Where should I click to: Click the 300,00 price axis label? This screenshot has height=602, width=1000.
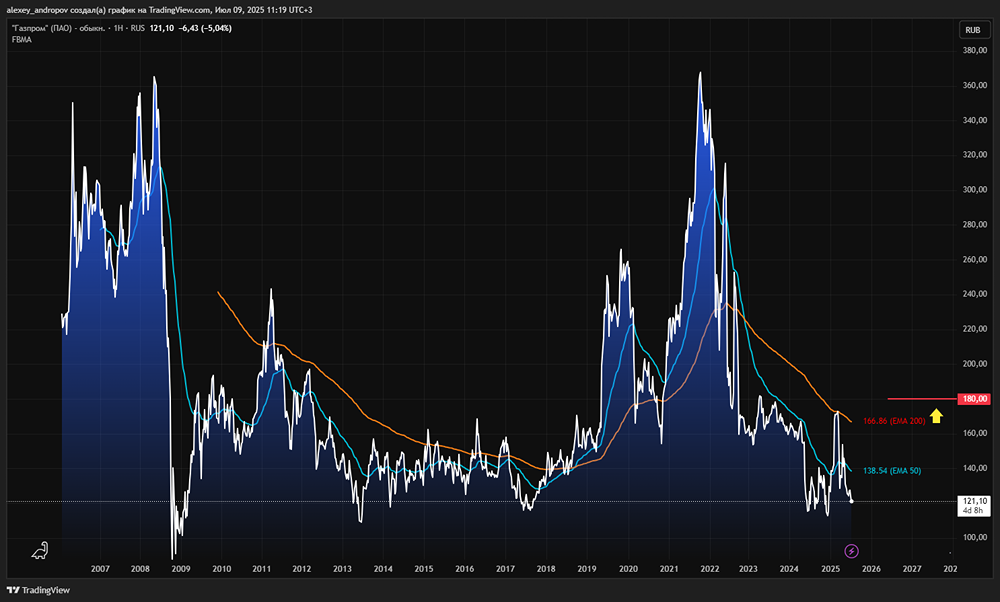pos(974,189)
